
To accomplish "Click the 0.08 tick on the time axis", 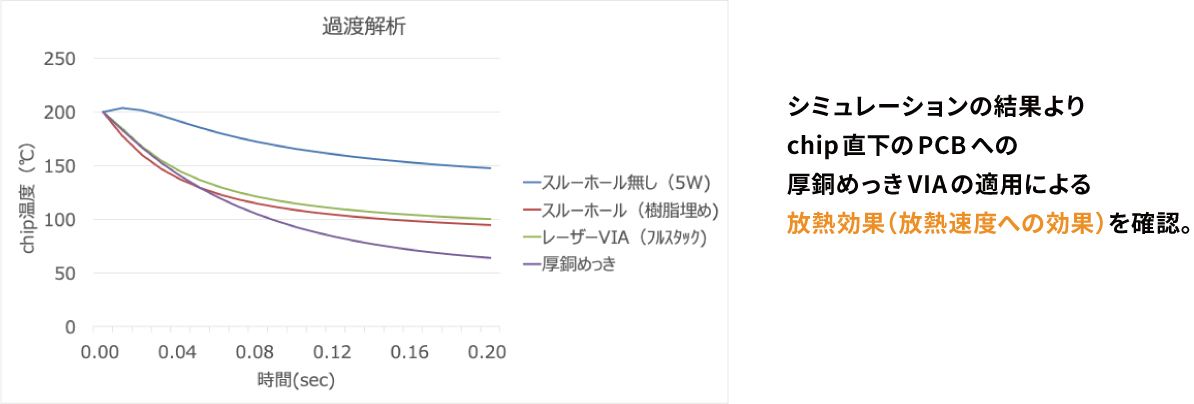I will tap(255, 352).
